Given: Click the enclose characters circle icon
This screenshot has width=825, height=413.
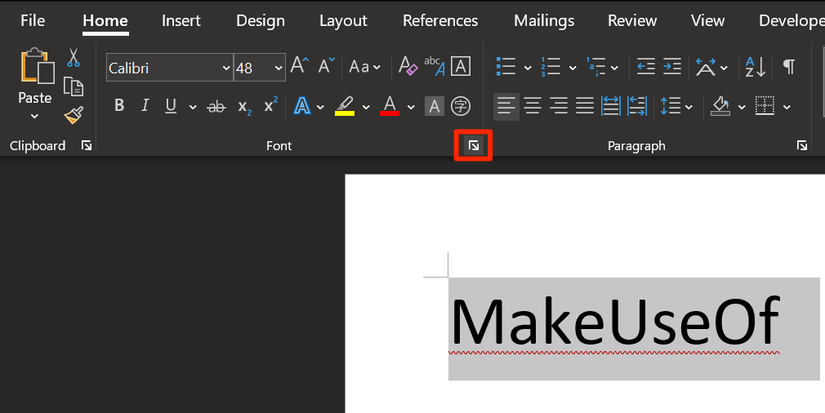Looking at the screenshot, I should click(461, 106).
